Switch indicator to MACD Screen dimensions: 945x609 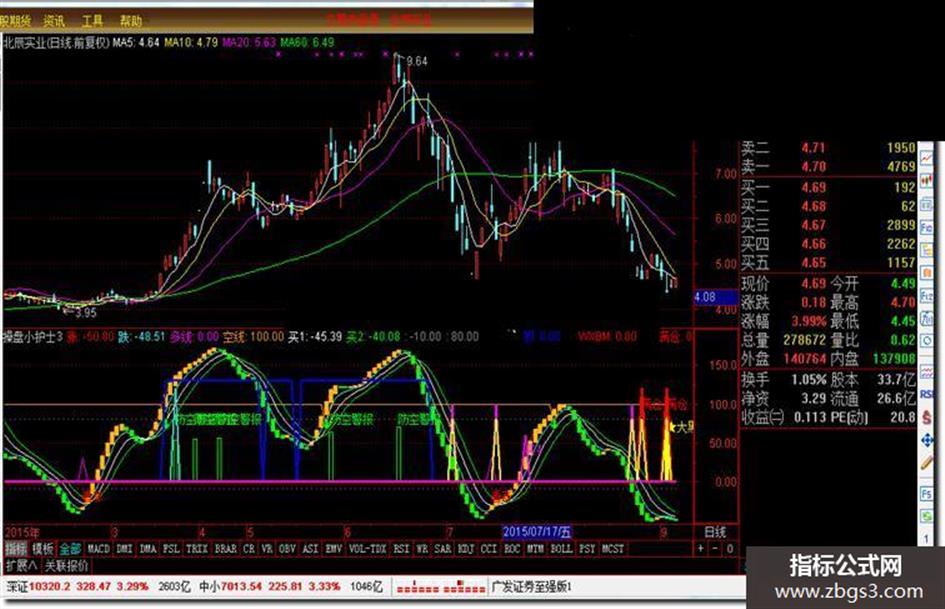[x=98, y=549]
